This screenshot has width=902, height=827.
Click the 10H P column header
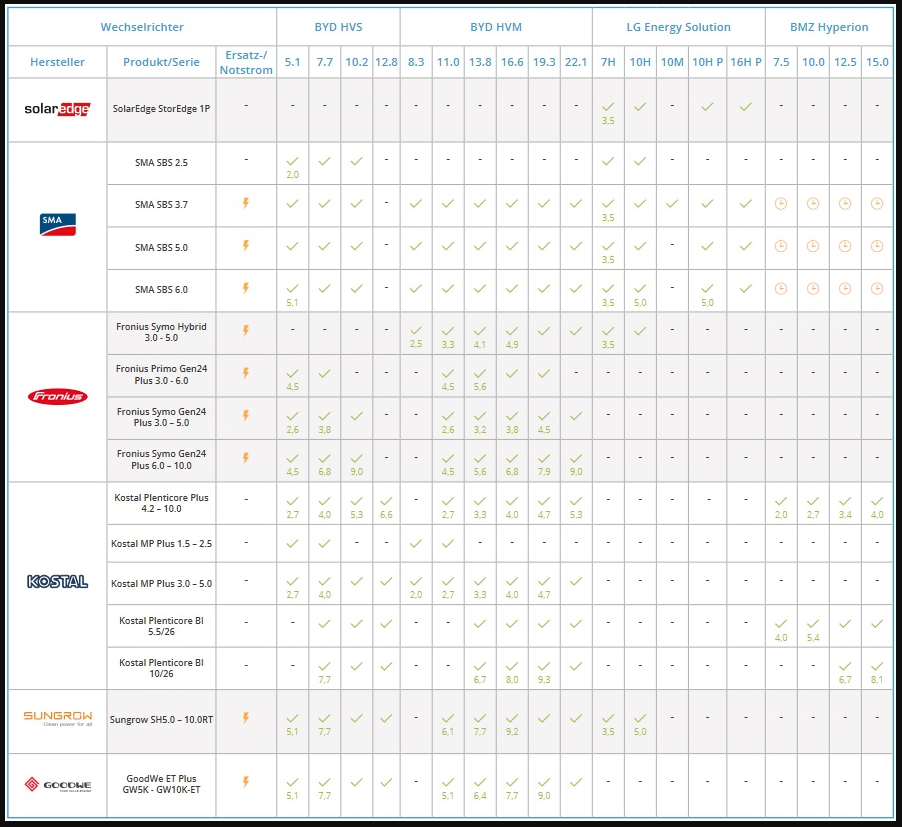707,62
